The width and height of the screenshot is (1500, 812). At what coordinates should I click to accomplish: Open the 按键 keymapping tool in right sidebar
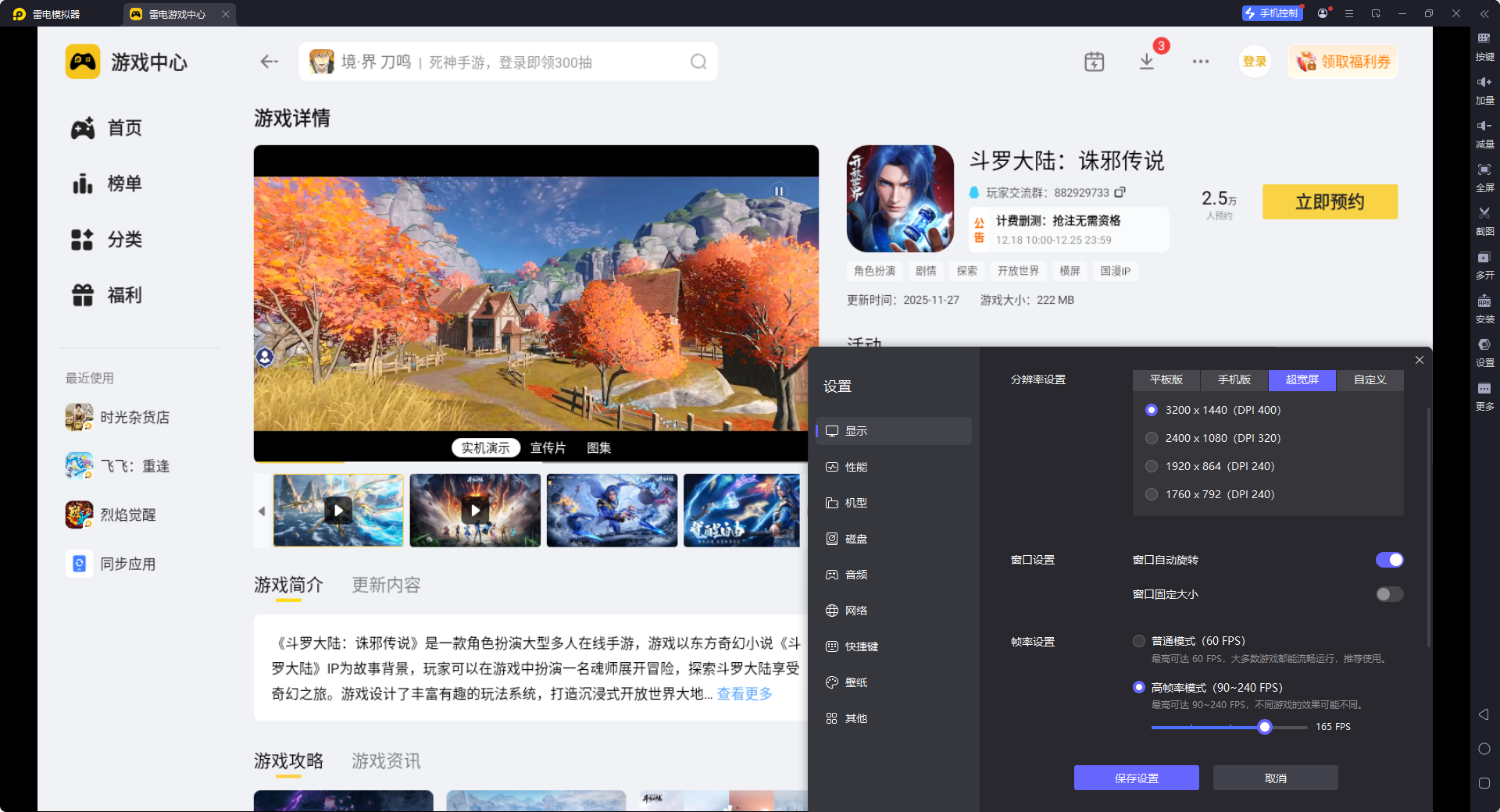coord(1484,45)
